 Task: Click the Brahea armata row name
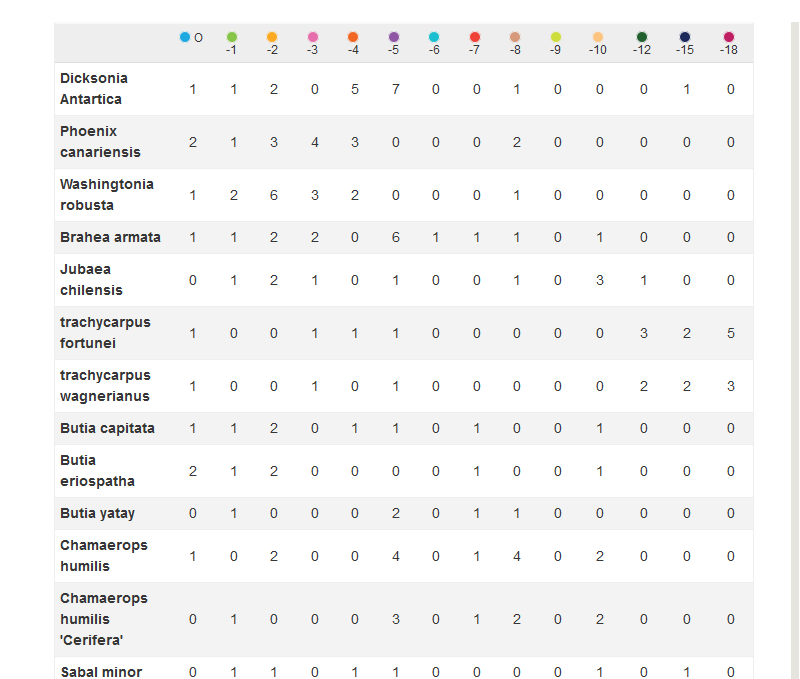point(110,237)
